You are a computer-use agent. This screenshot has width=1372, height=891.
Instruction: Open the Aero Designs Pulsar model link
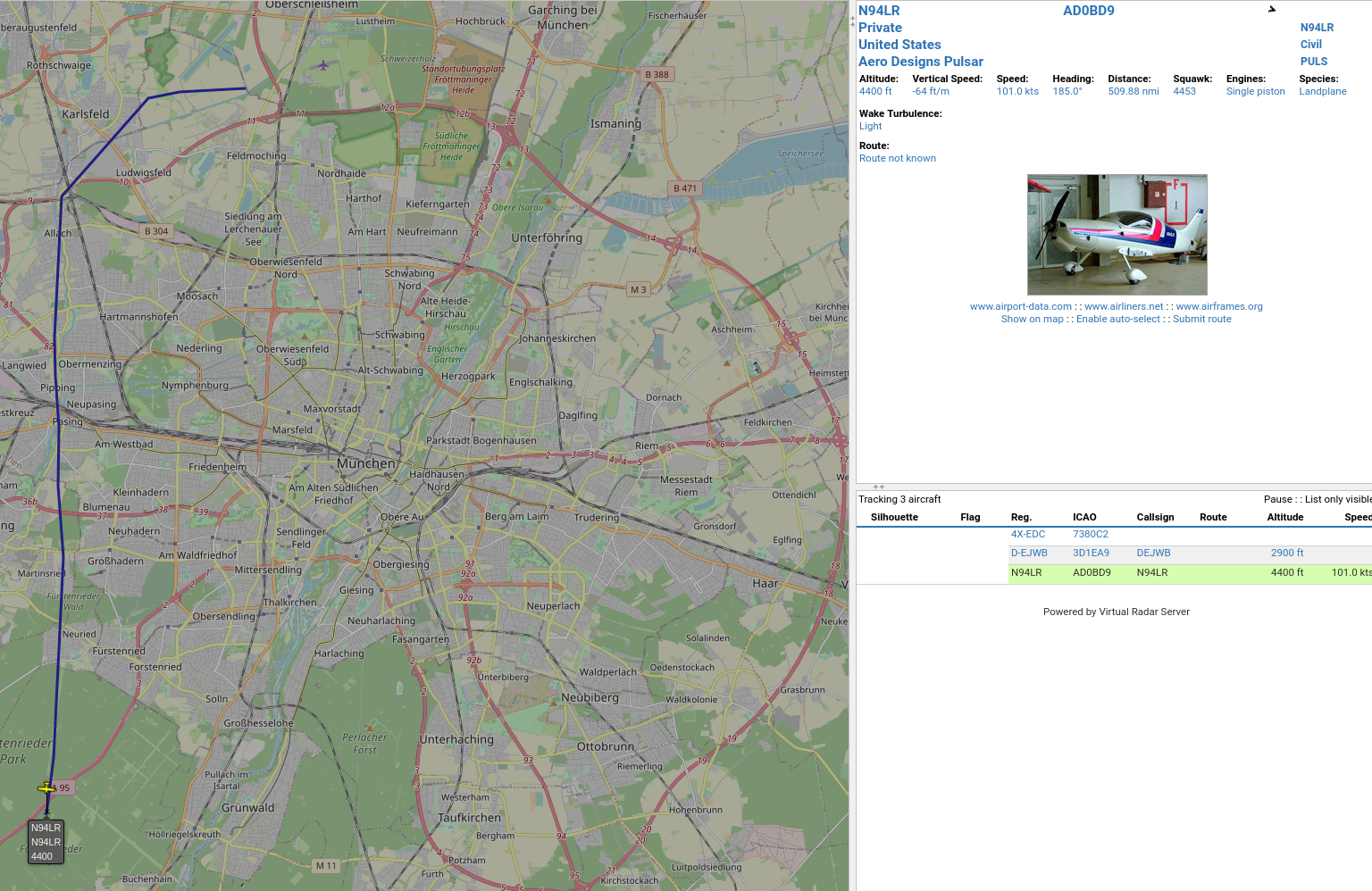pos(921,62)
